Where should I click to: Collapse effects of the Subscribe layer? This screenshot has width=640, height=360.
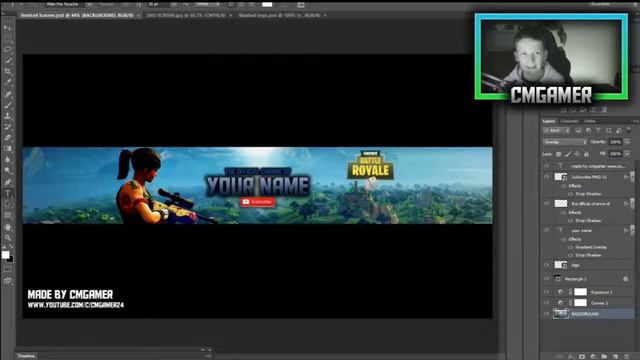tap(632, 177)
